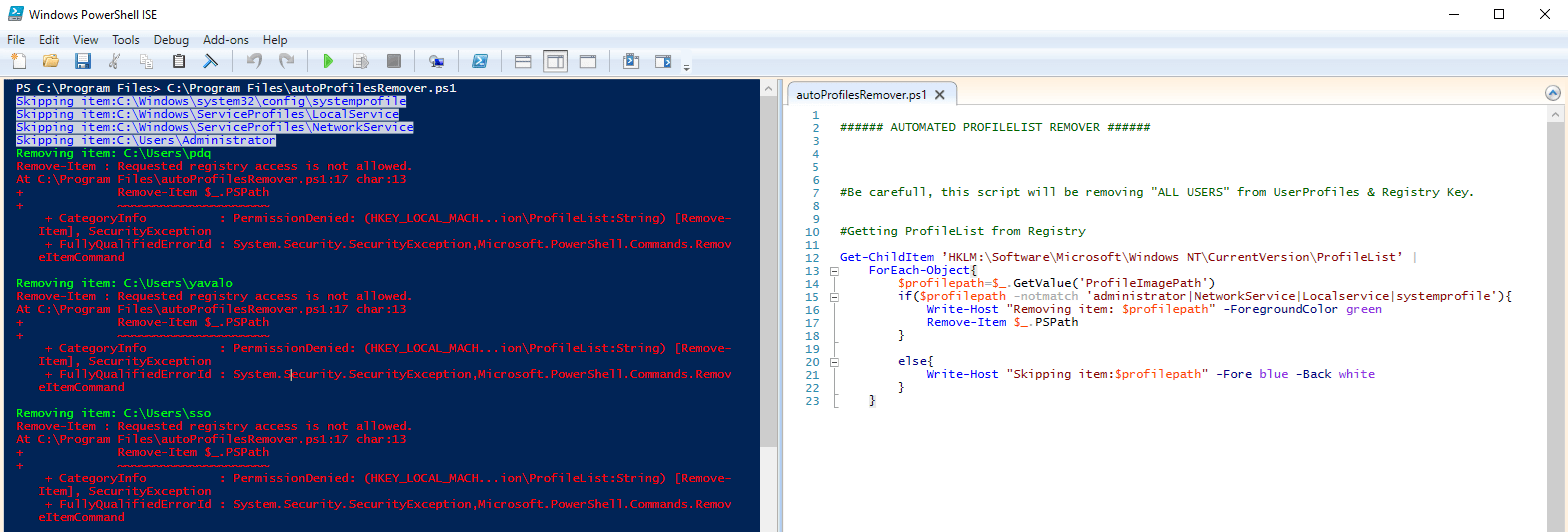Open new remote PowerShell tab
The image size is (1568, 532).
pyautogui.click(x=437, y=61)
